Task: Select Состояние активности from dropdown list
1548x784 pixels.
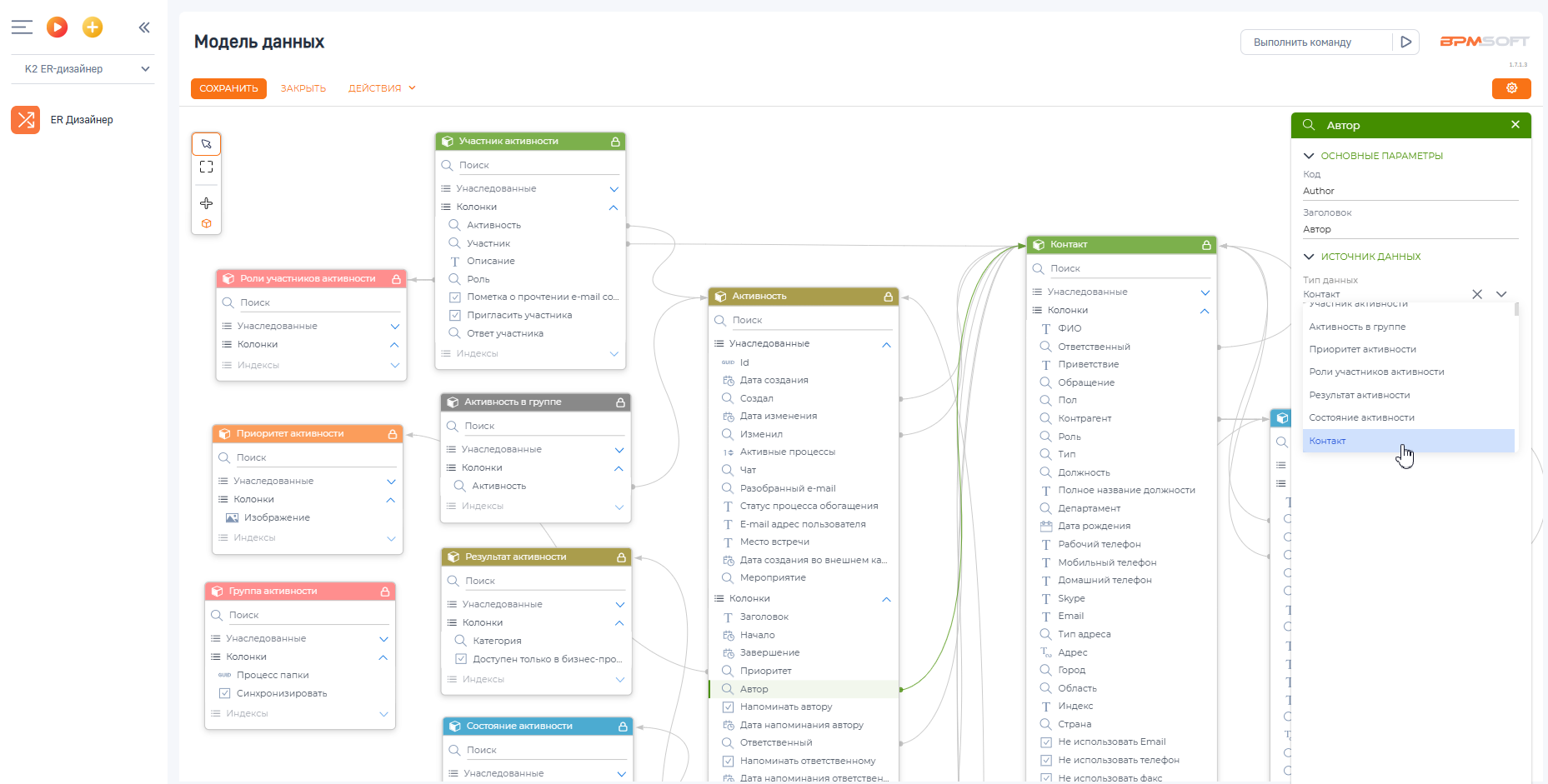Action: (x=1361, y=417)
